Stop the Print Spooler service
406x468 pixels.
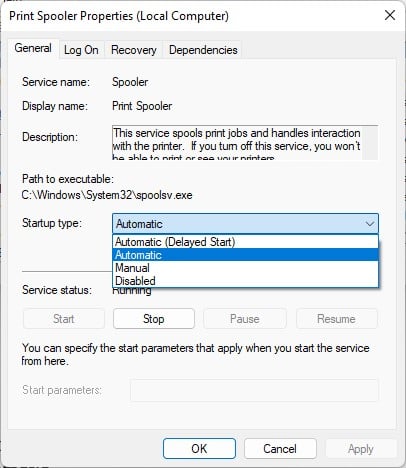[154, 319]
